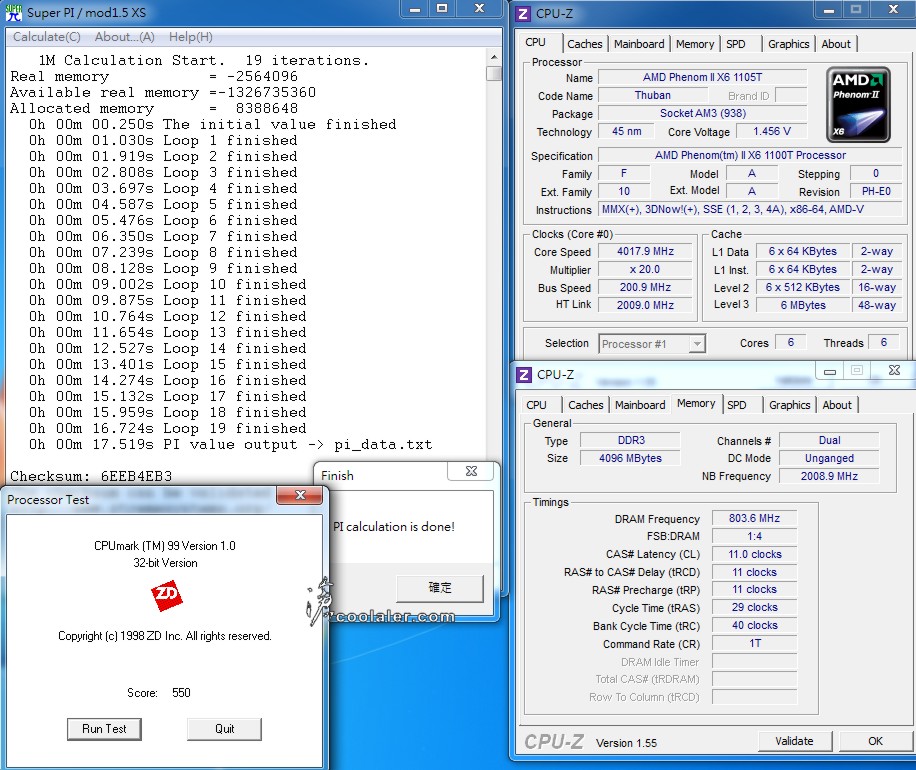Confirm the Finish dialog with 確定 button
Image resolution: width=916 pixels, height=770 pixels.
point(440,588)
